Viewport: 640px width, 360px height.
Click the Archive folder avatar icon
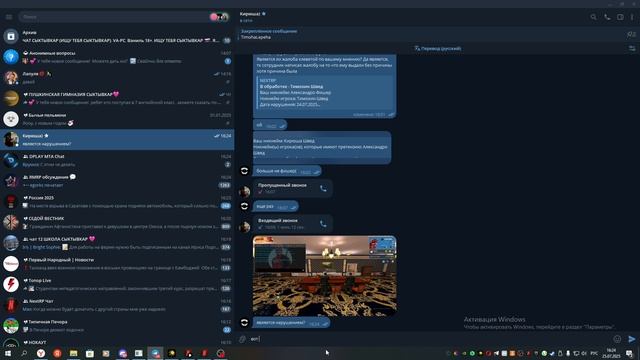click(x=11, y=36)
